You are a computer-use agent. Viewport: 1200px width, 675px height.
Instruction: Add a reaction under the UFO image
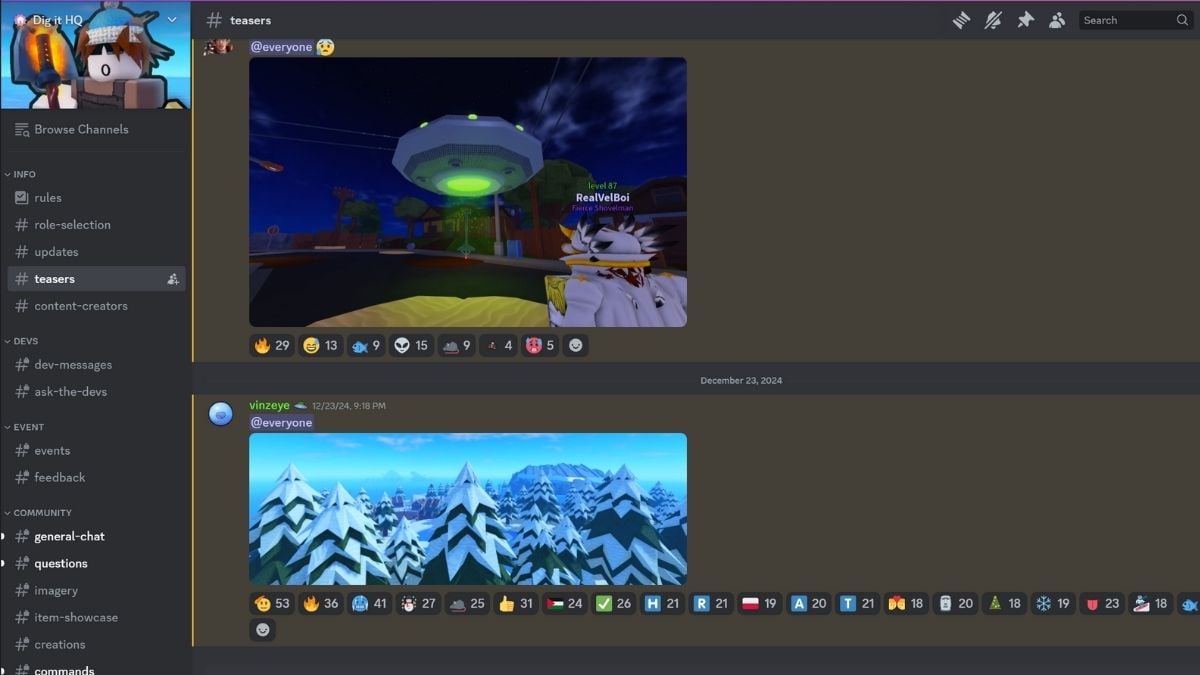point(575,345)
